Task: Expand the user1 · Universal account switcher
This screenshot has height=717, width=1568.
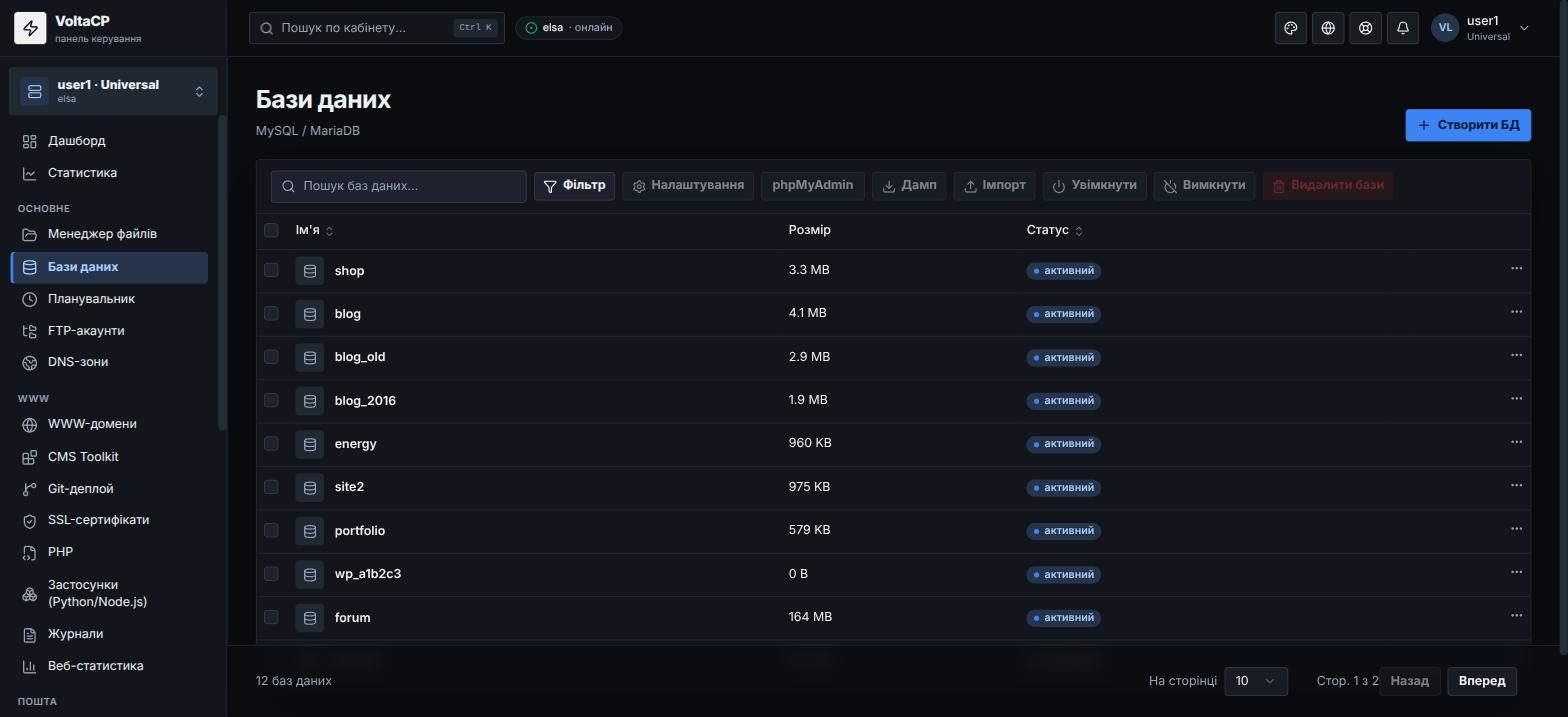Action: click(x=113, y=91)
